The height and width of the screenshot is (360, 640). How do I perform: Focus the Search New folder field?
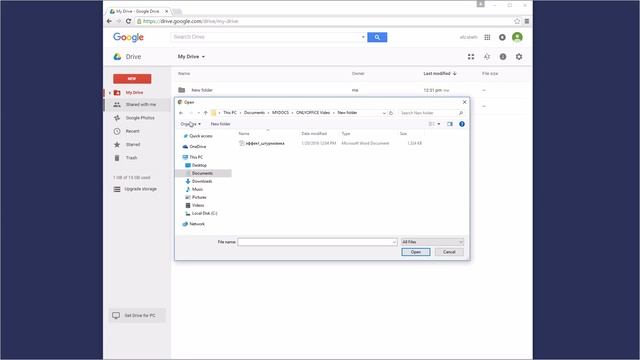tap(428, 113)
